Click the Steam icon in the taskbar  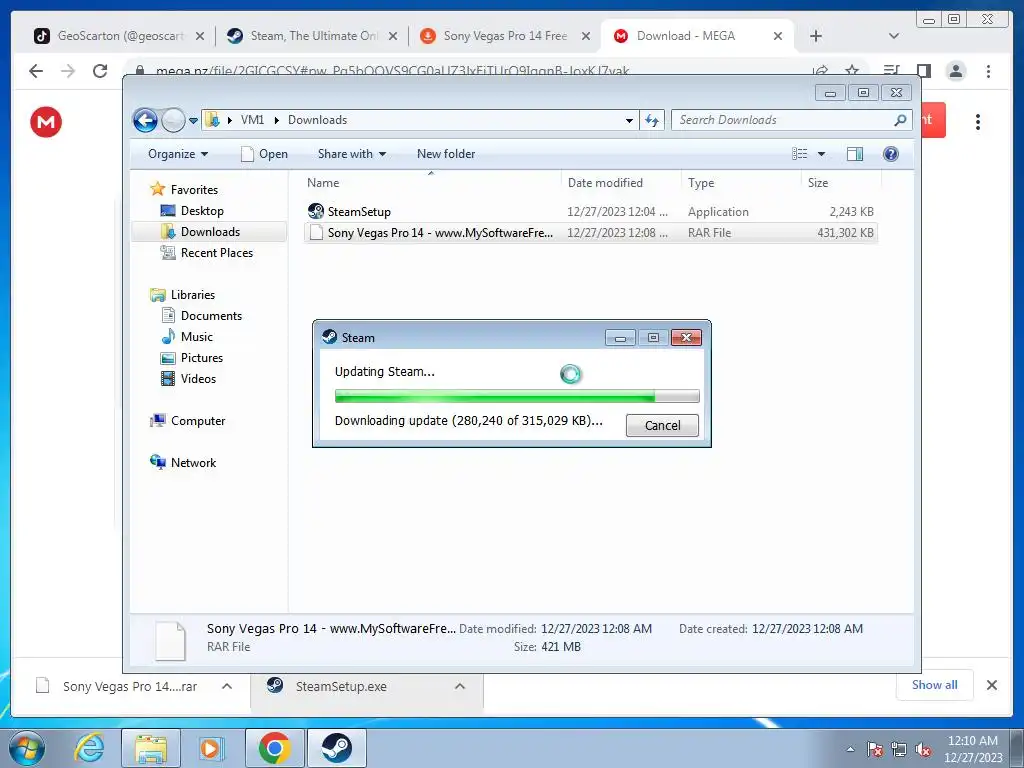coord(336,748)
